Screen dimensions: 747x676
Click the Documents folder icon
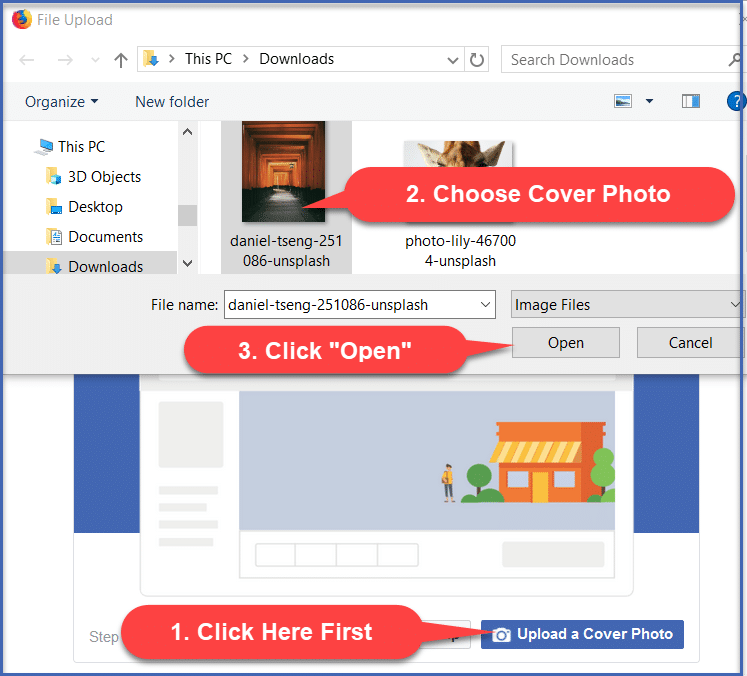point(54,236)
